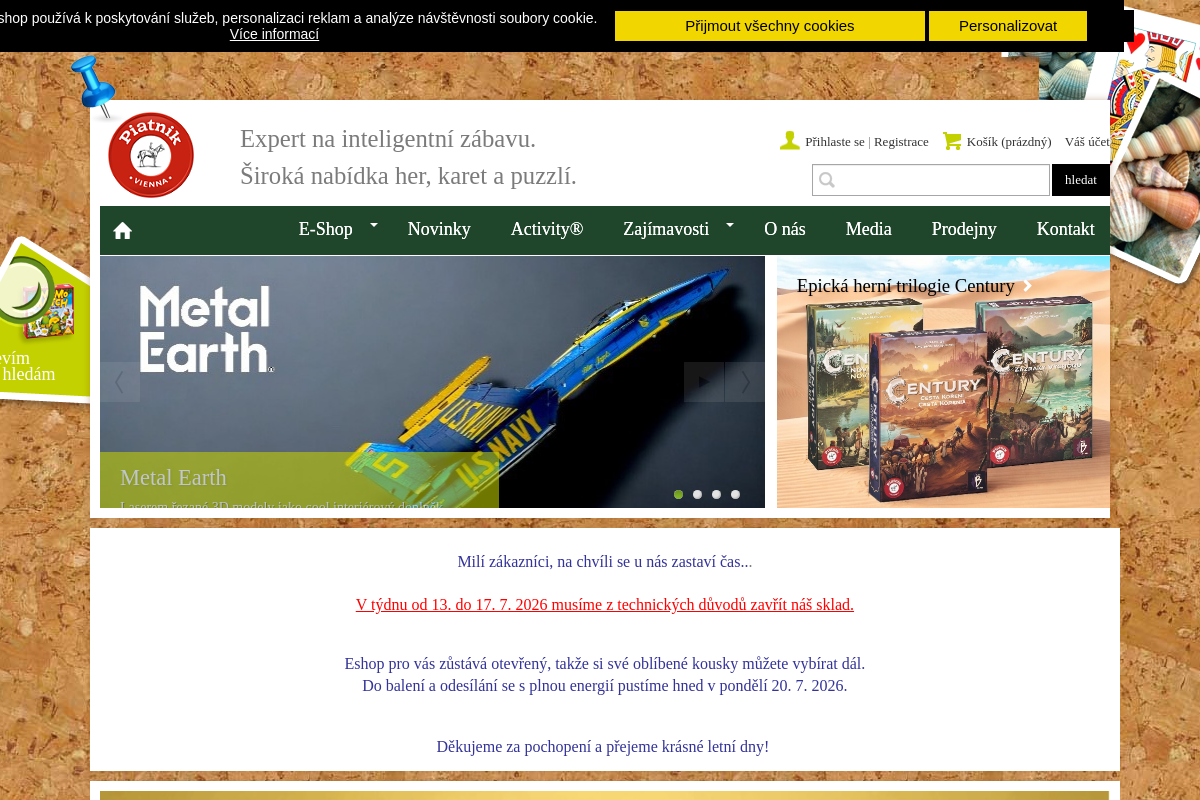Viewport: 1200px width, 800px height.
Task: Click the magnifier icon in search box
Action: (827, 180)
